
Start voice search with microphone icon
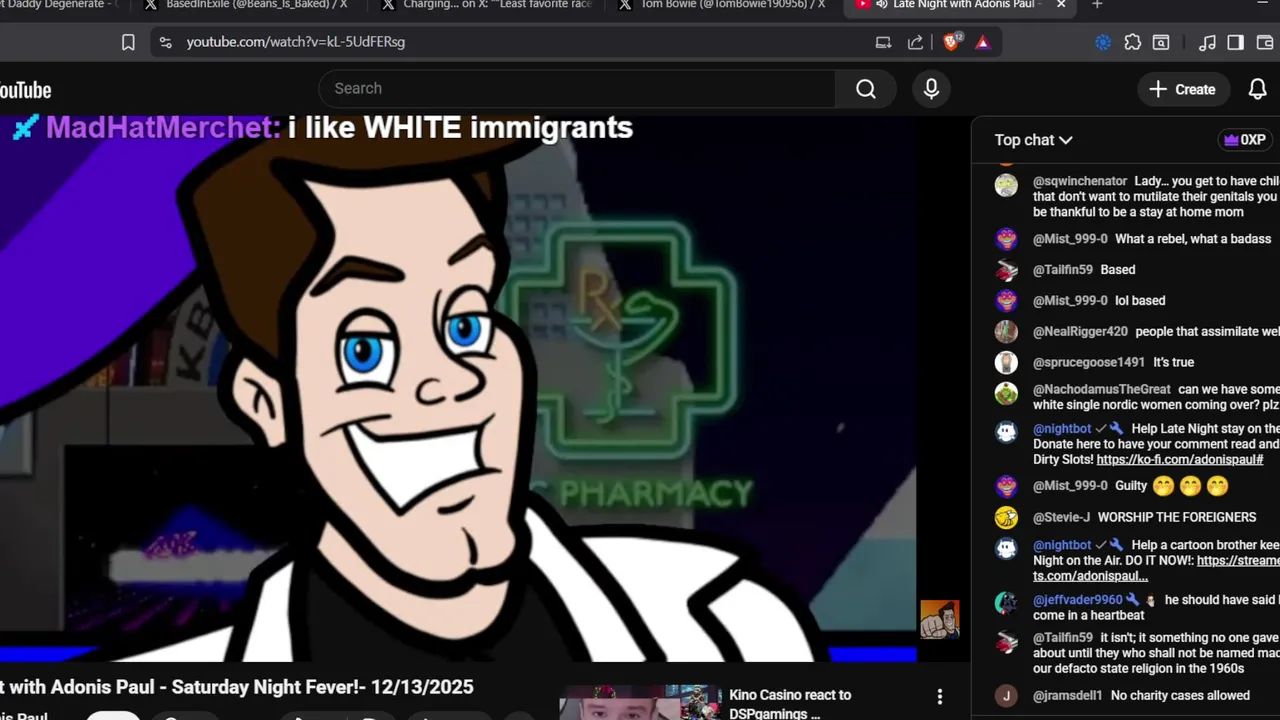click(x=931, y=89)
